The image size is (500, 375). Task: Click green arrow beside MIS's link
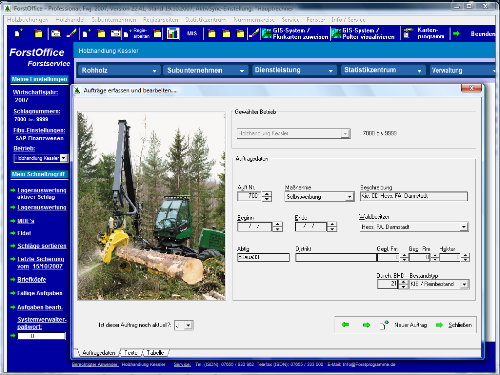[13, 221]
